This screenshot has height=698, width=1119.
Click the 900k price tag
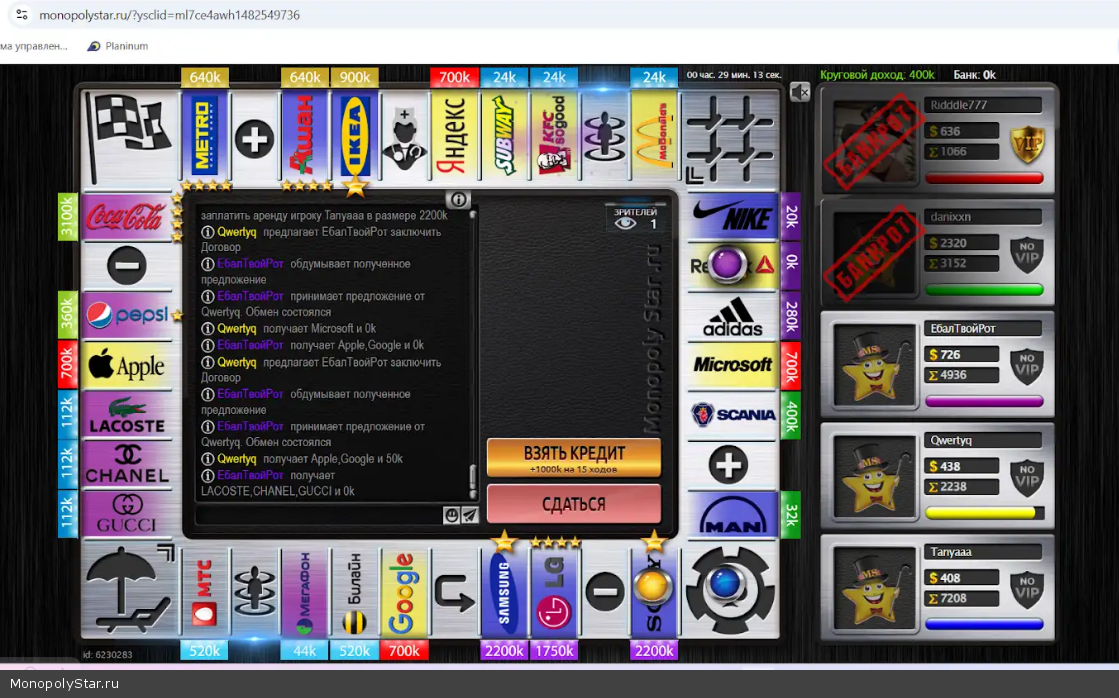pyautogui.click(x=355, y=77)
